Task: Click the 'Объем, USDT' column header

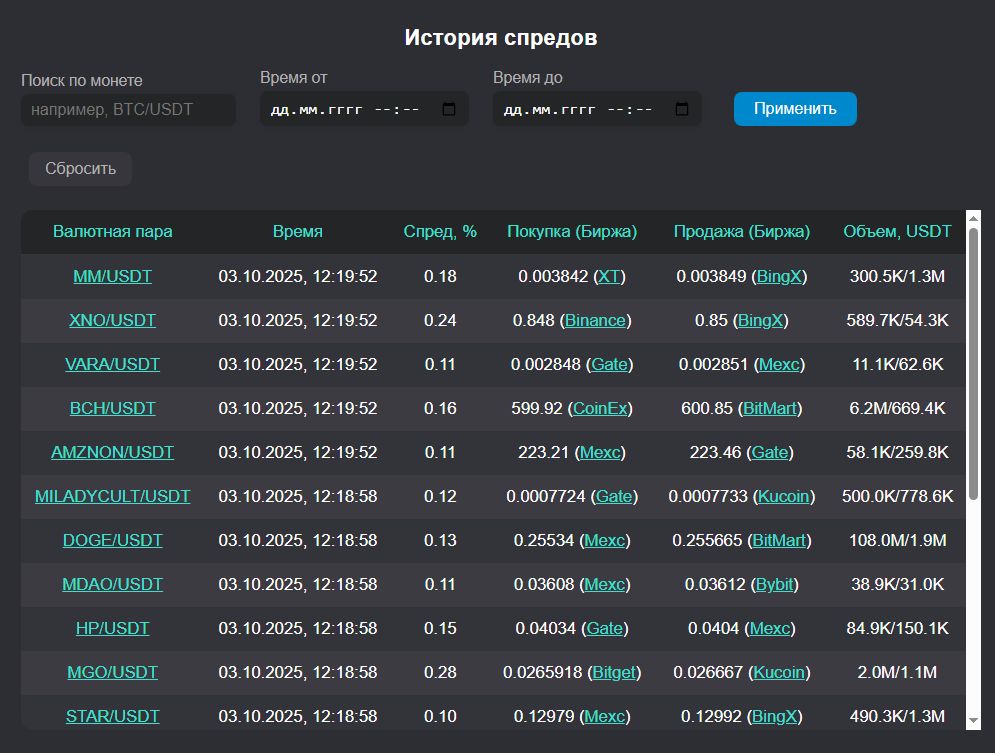Action: (897, 232)
